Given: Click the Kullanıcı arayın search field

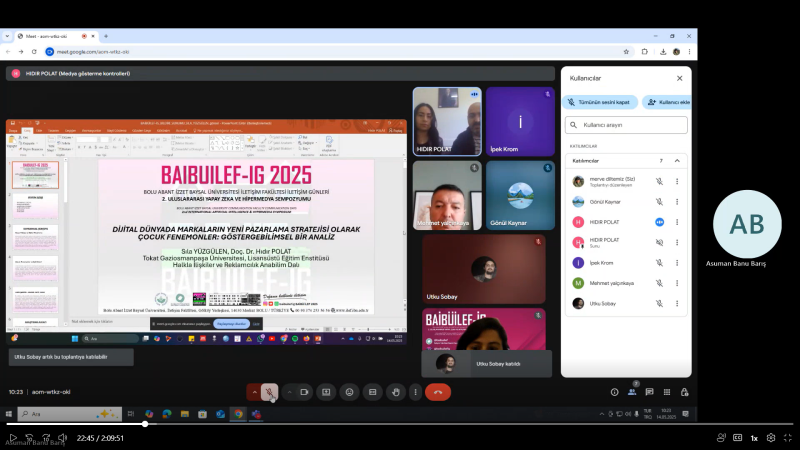Looking at the screenshot, I should pyautogui.click(x=626, y=124).
